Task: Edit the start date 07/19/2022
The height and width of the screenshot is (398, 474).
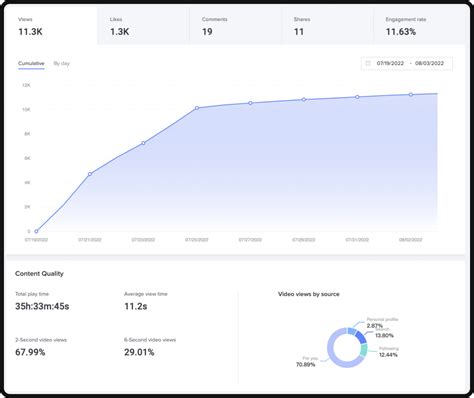Action: coord(390,63)
